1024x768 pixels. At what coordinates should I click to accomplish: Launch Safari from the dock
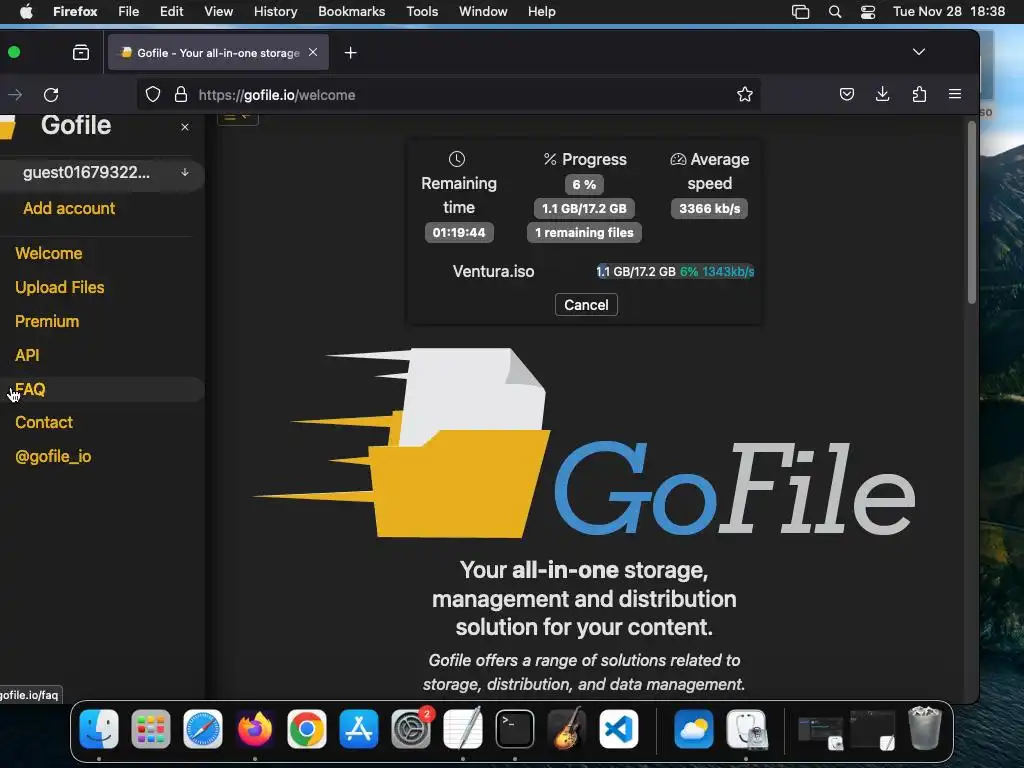coord(202,729)
